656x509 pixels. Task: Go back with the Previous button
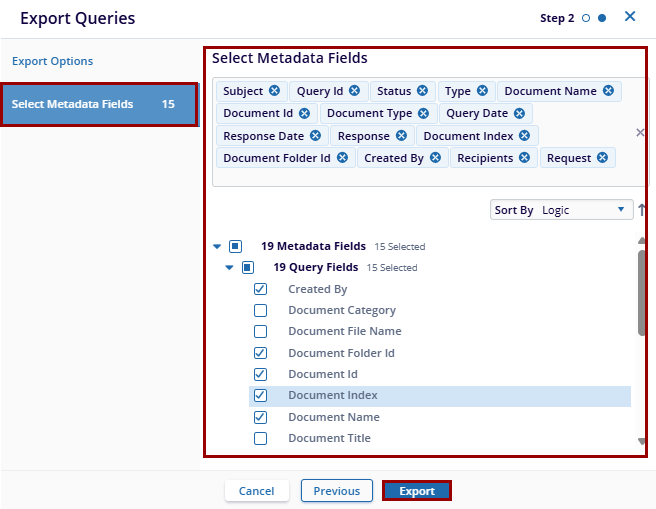point(337,491)
